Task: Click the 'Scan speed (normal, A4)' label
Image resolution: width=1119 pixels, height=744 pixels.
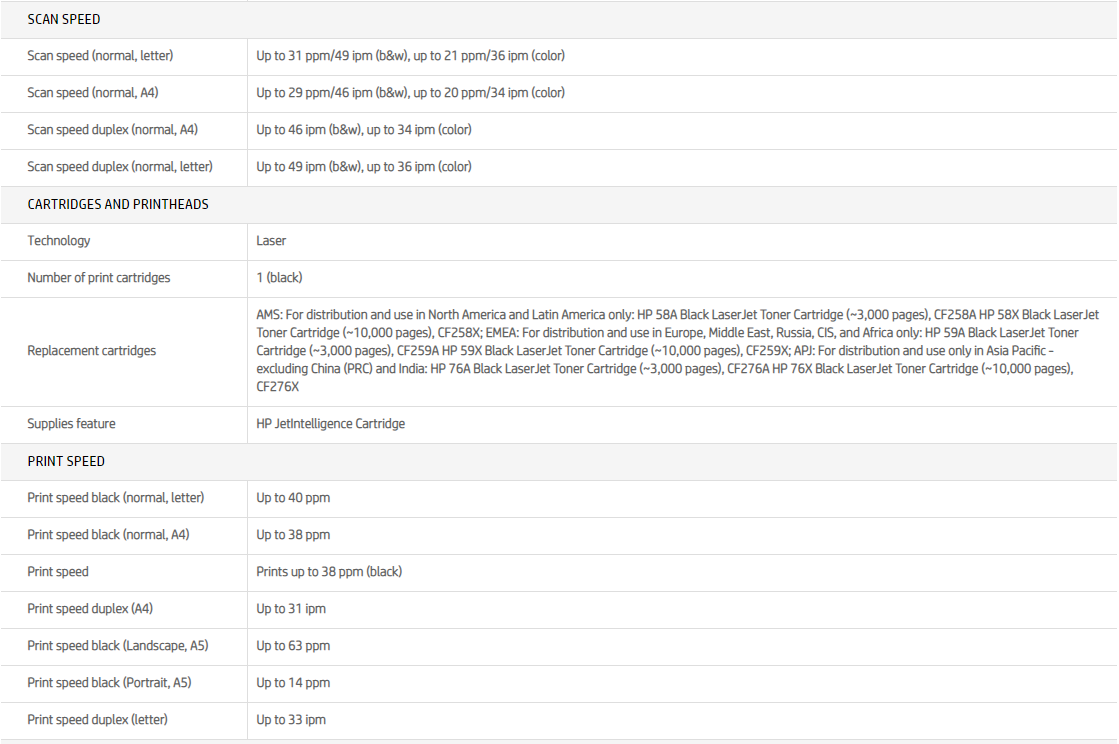Action: tap(93, 93)
